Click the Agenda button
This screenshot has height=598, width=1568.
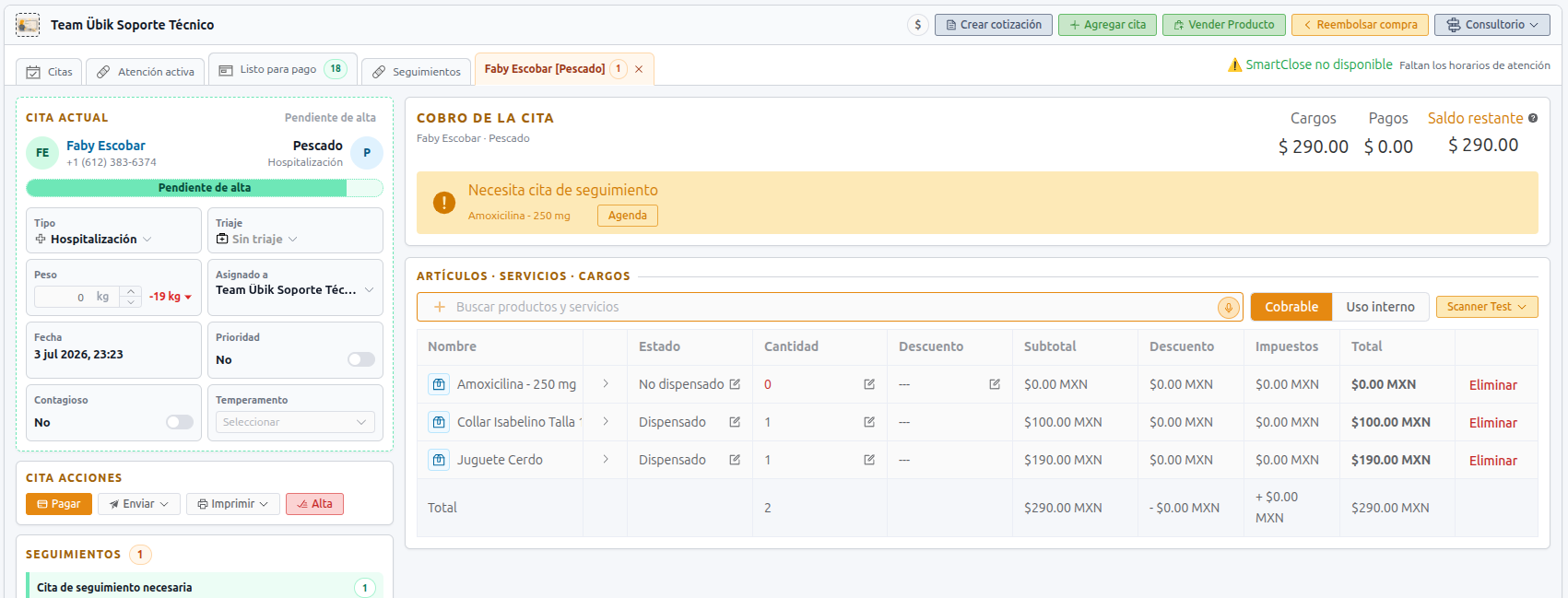pyautogui.click(x=628, y=216)
